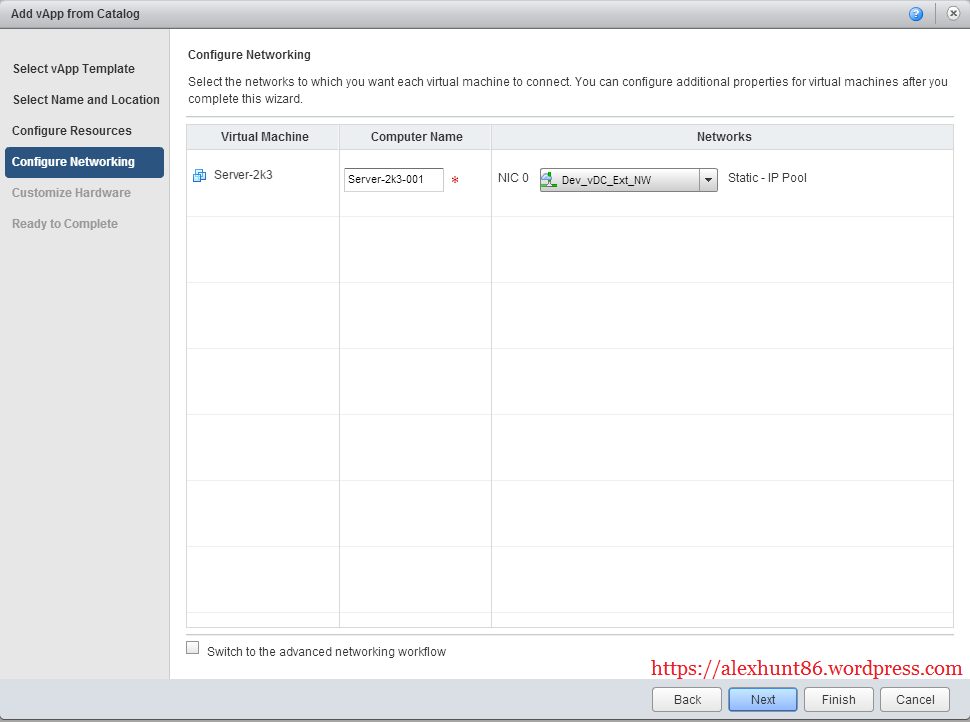Click the Computer Name column header

[416, 137]
